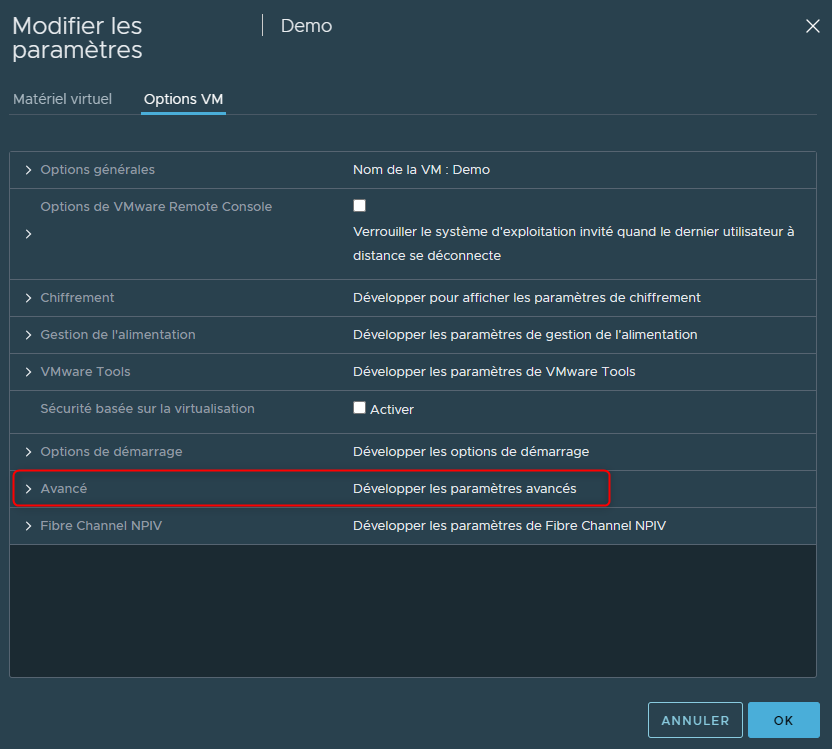
Task: Click the Avancé row label
Action: (64, 489)
